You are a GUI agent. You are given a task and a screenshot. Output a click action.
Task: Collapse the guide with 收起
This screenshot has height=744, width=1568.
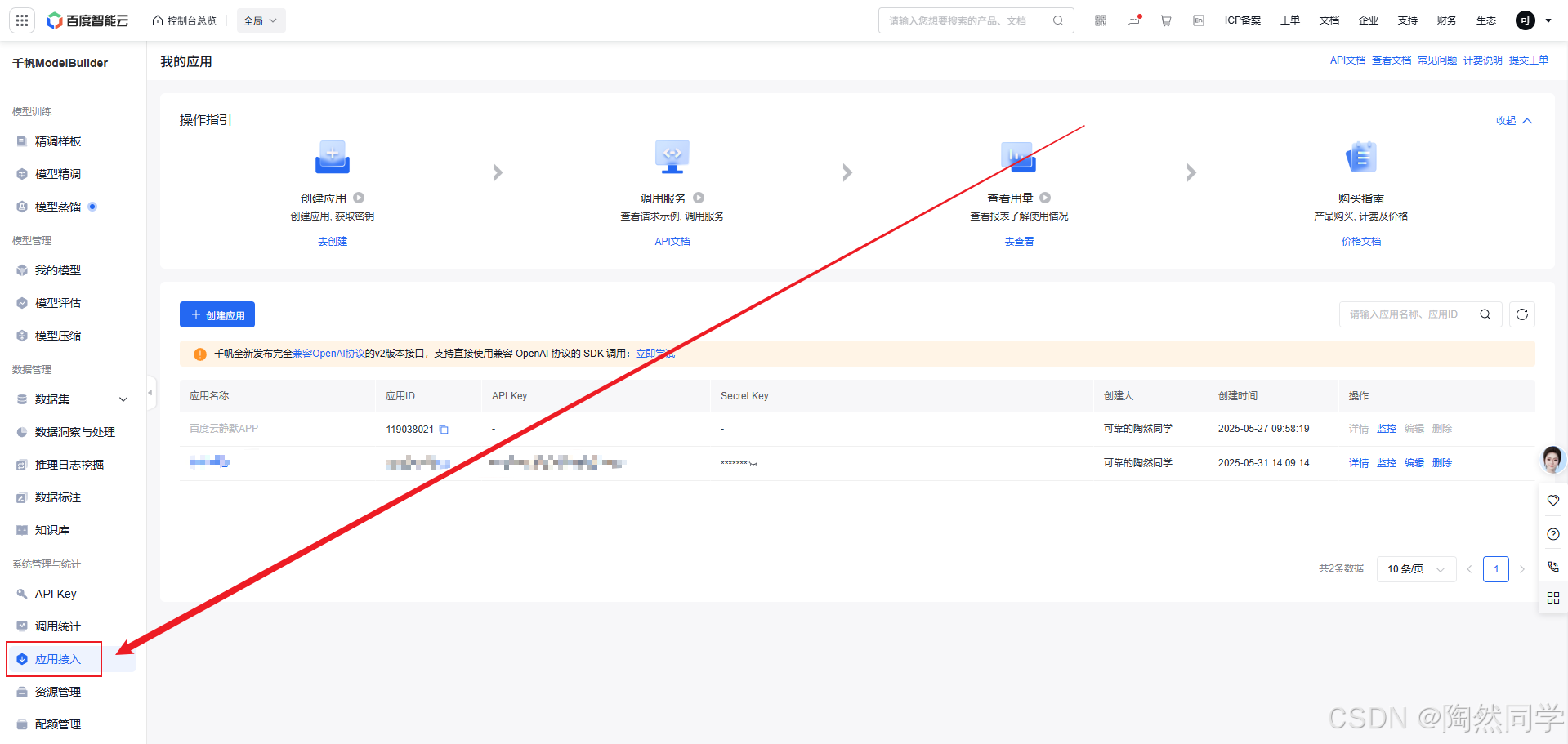click(1514, 121)
